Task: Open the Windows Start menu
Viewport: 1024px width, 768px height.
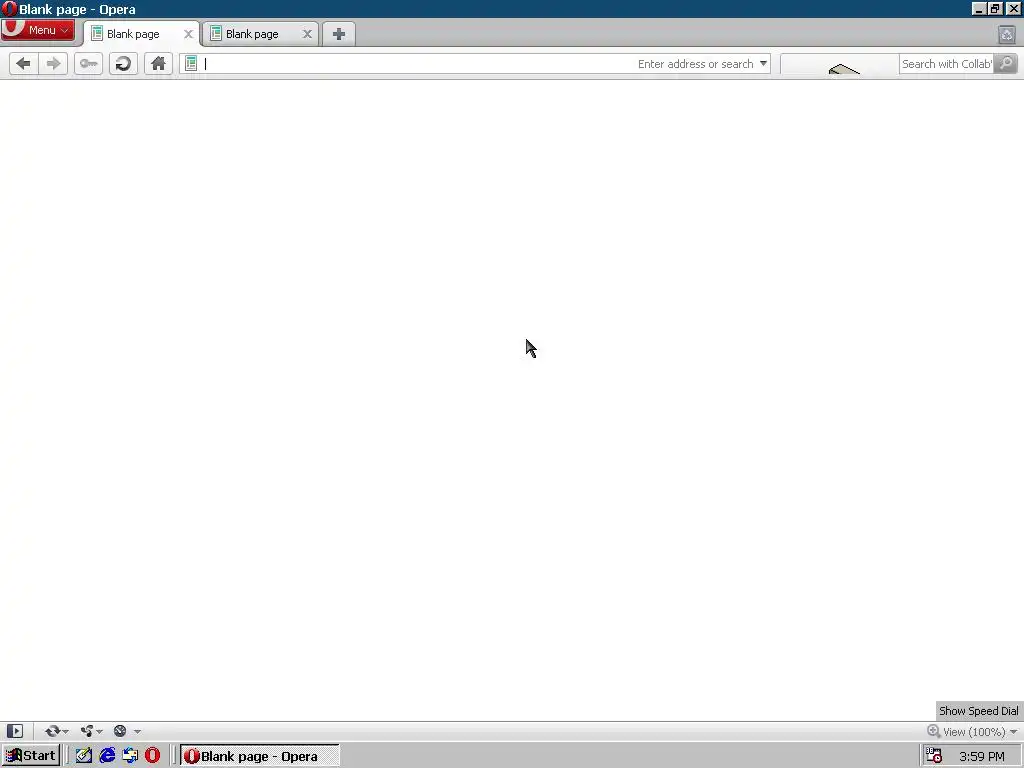Action: point(31,756)
